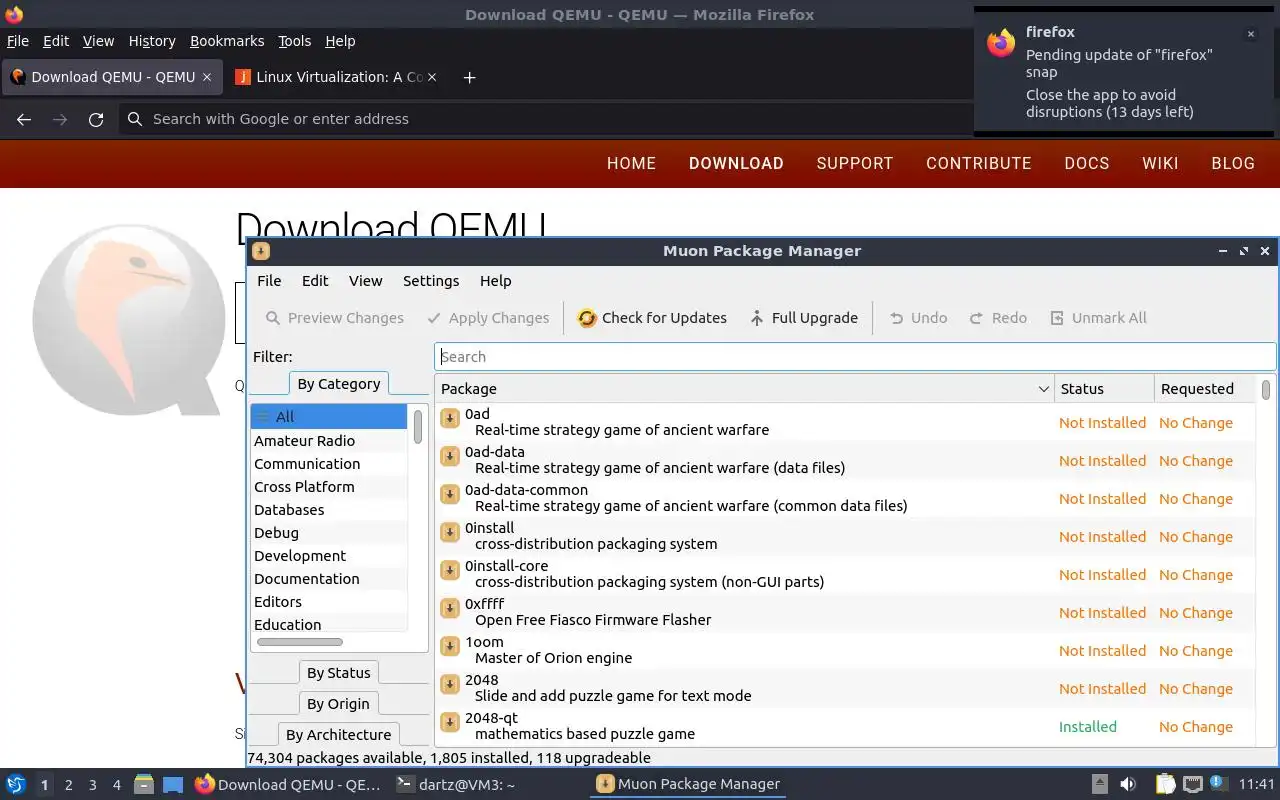
Task: Click the category list vertical scrollbar
Action: point(418,427)
